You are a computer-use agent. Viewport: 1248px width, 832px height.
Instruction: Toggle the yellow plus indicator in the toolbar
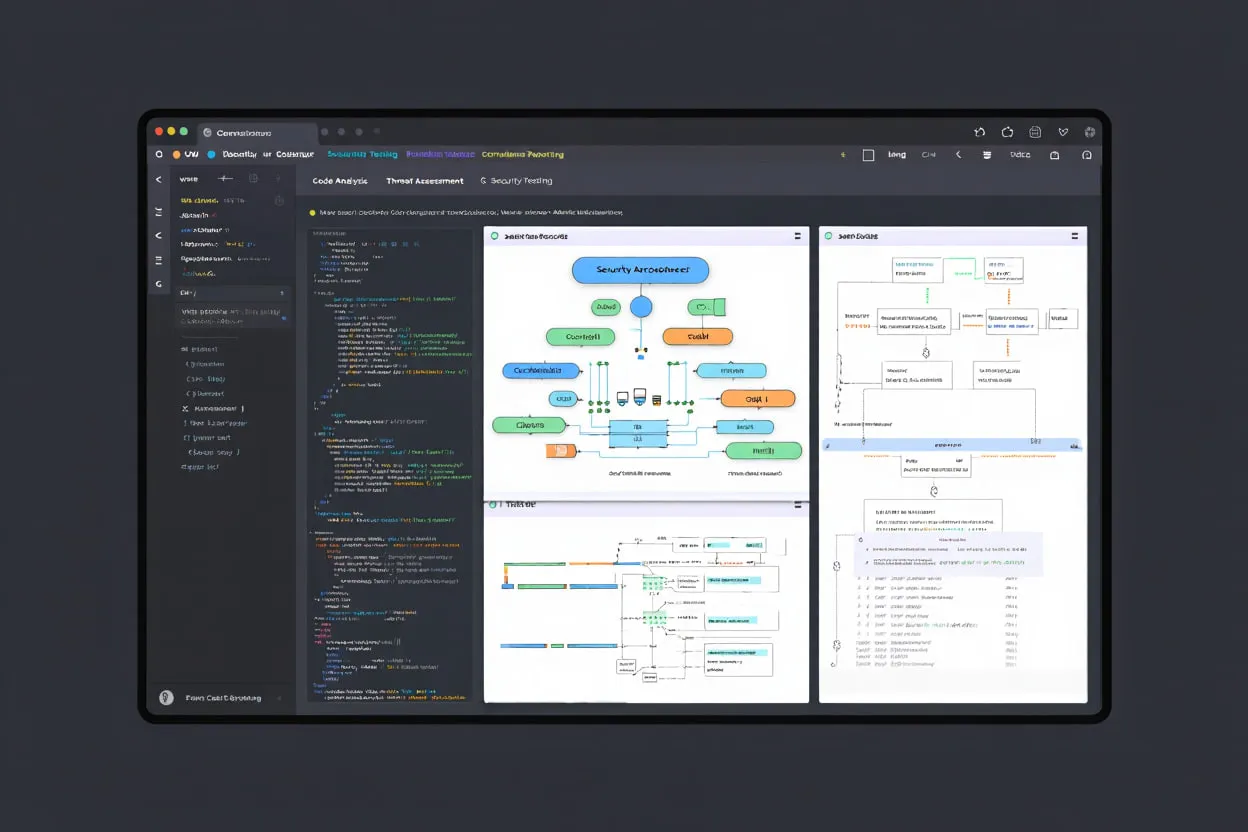tap(843, 155)
